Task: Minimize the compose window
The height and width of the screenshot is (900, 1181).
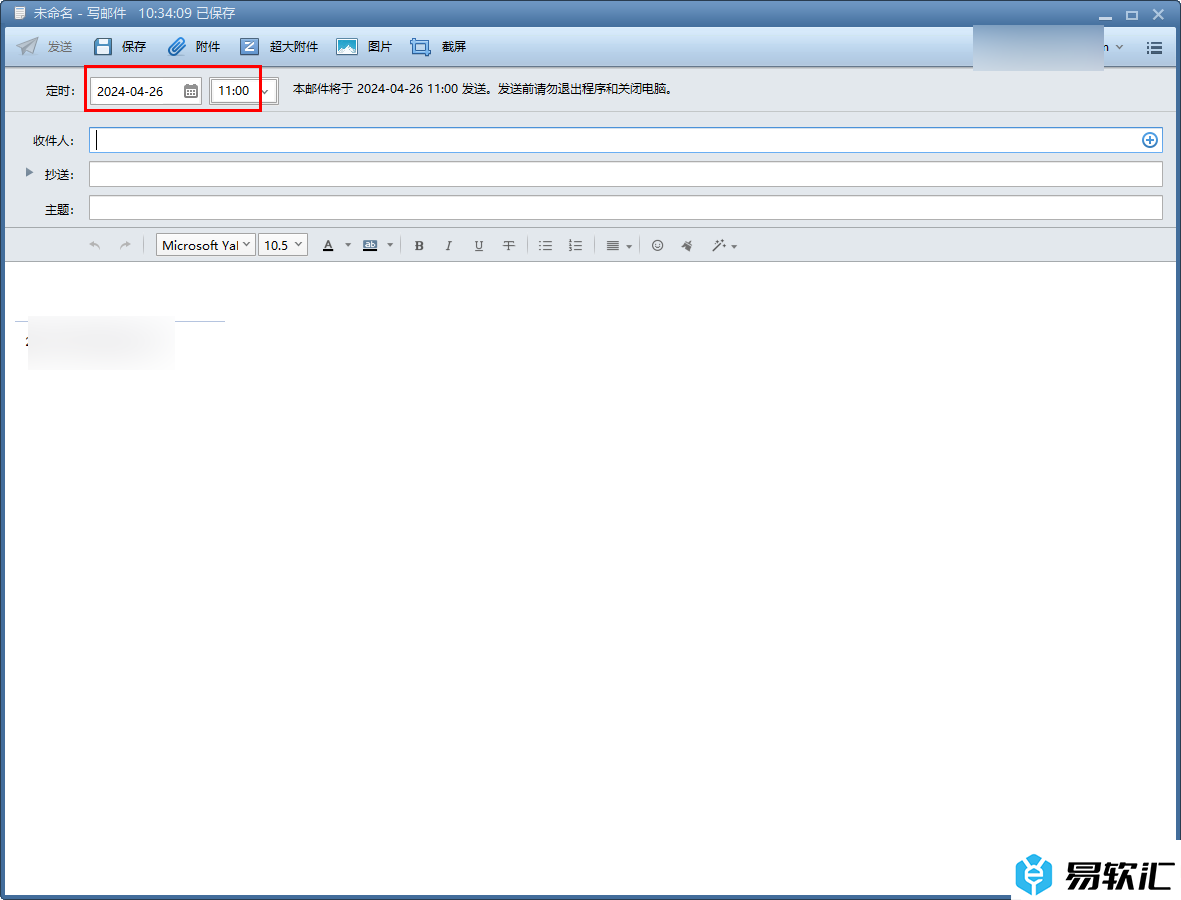Action: coord(1105,15)
